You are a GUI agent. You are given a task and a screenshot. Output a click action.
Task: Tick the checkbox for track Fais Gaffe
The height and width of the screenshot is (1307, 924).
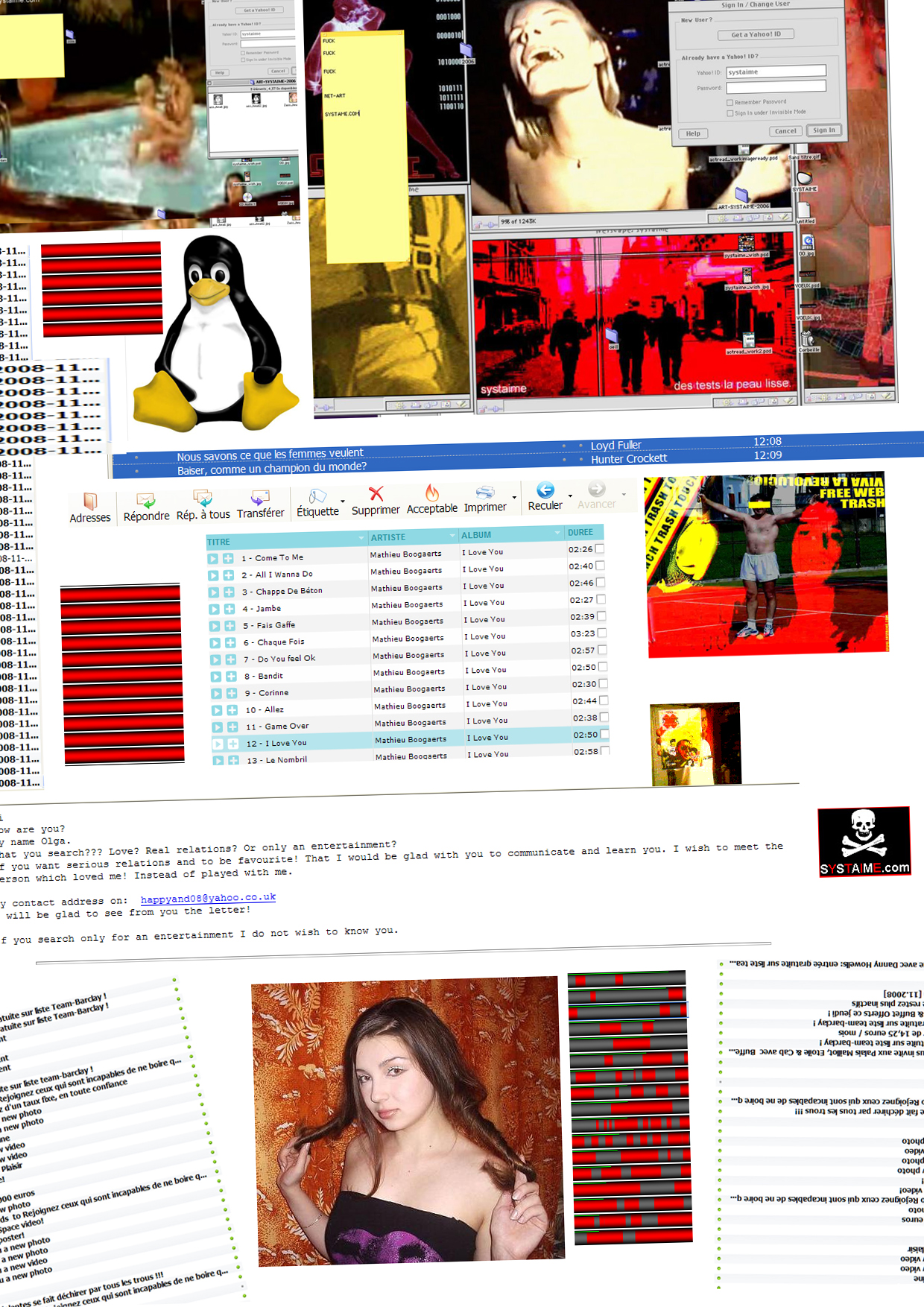pos(601,616)
